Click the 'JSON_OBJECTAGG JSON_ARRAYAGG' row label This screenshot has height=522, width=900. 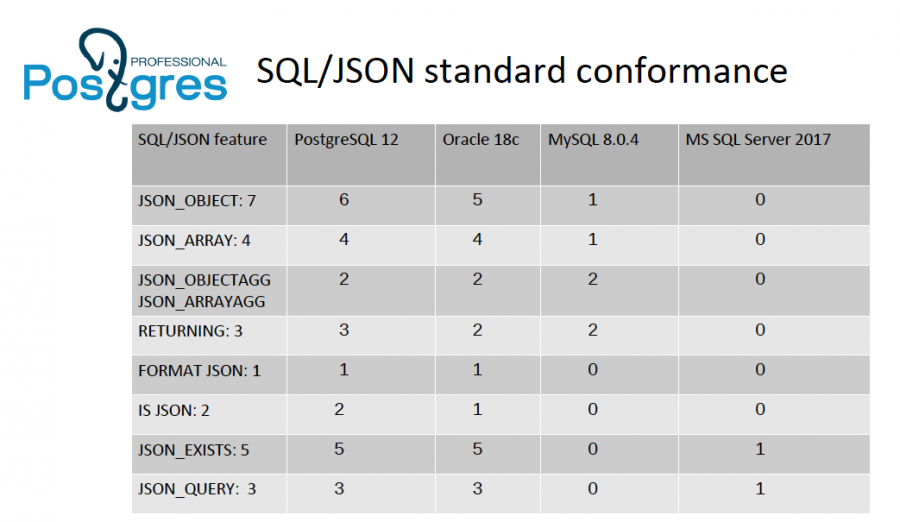pos(204,291)
